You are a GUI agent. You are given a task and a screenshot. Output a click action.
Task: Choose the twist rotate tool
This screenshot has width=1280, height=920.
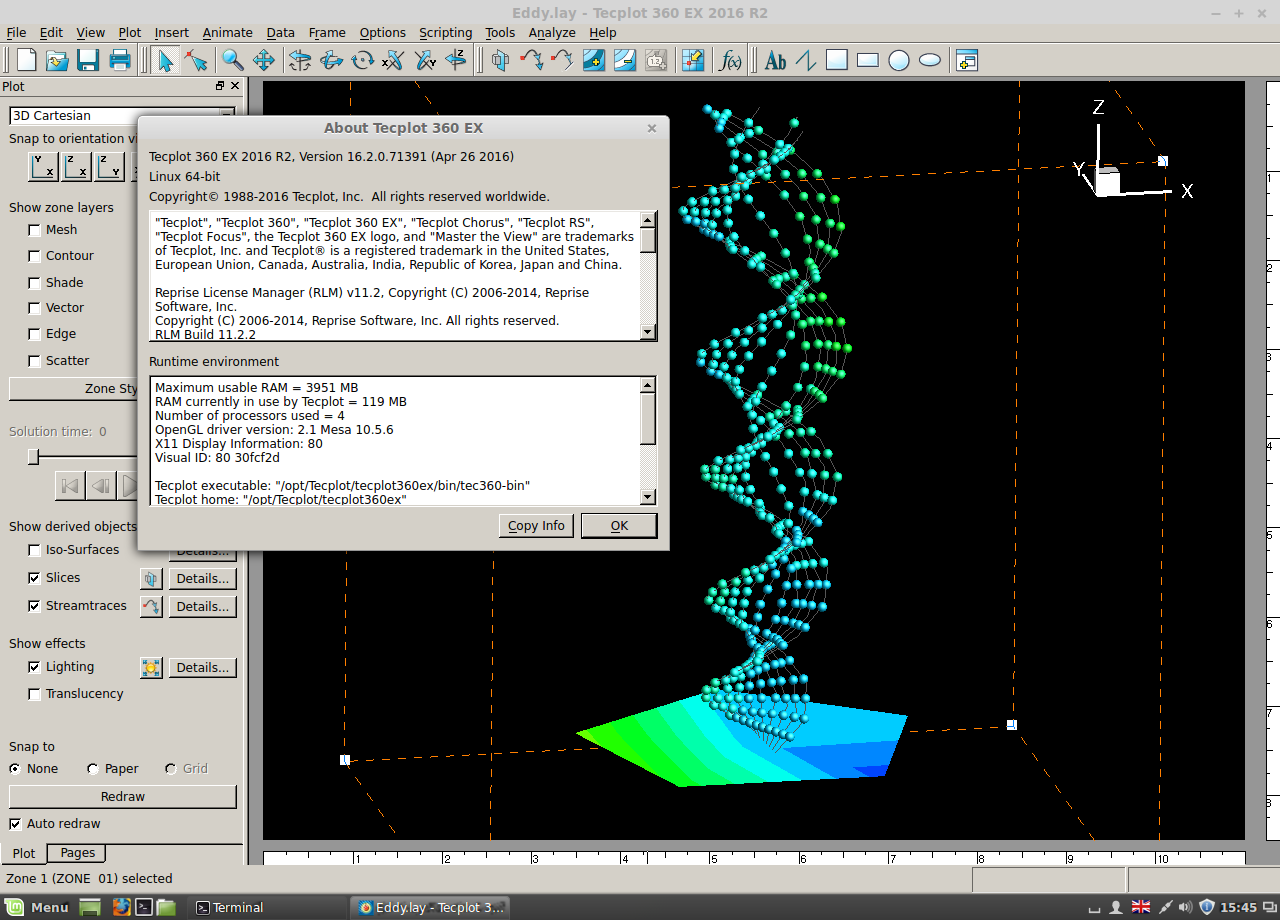pos(362,60)
